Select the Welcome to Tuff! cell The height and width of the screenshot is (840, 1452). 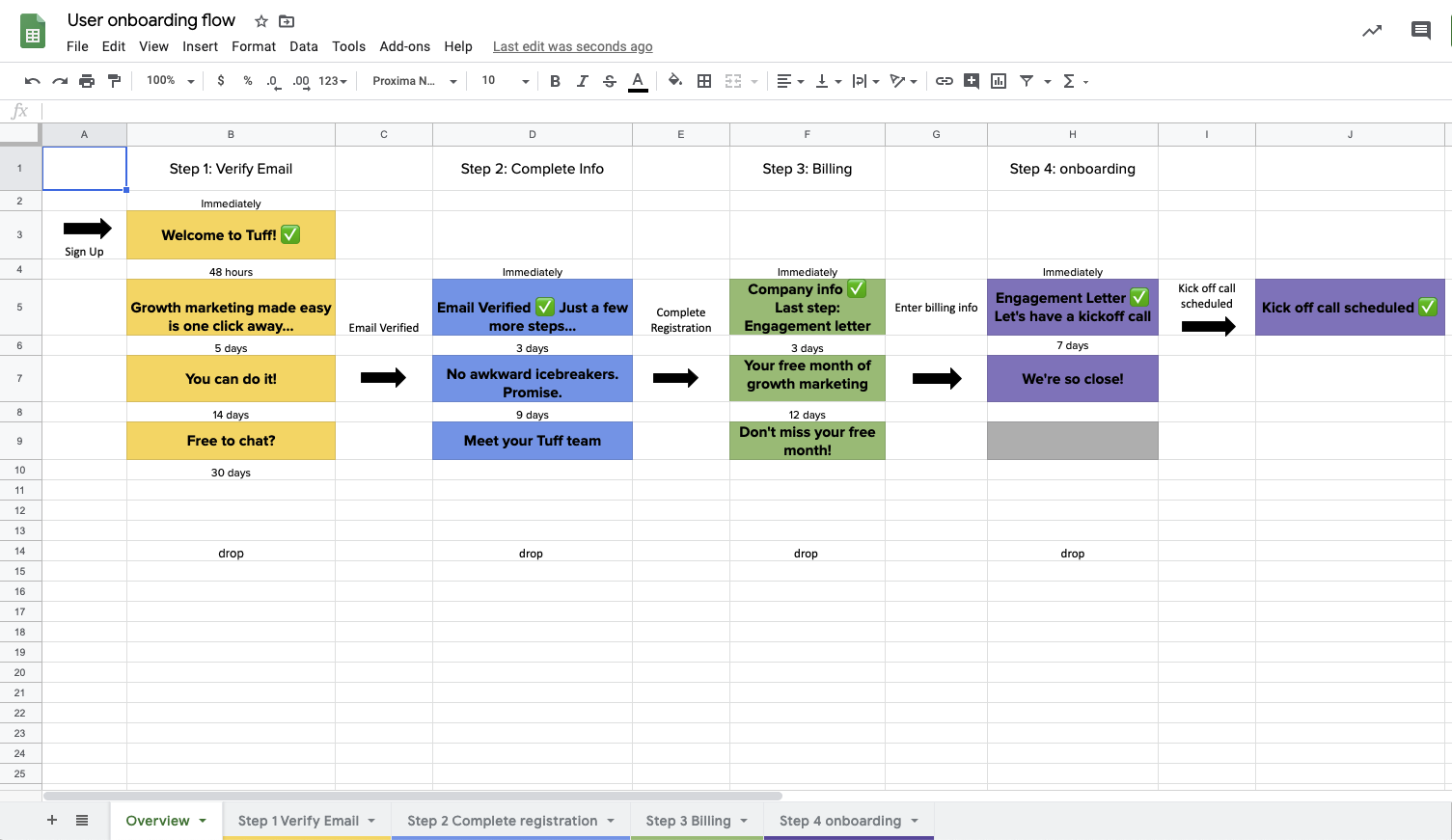click(x=231, y=234)
